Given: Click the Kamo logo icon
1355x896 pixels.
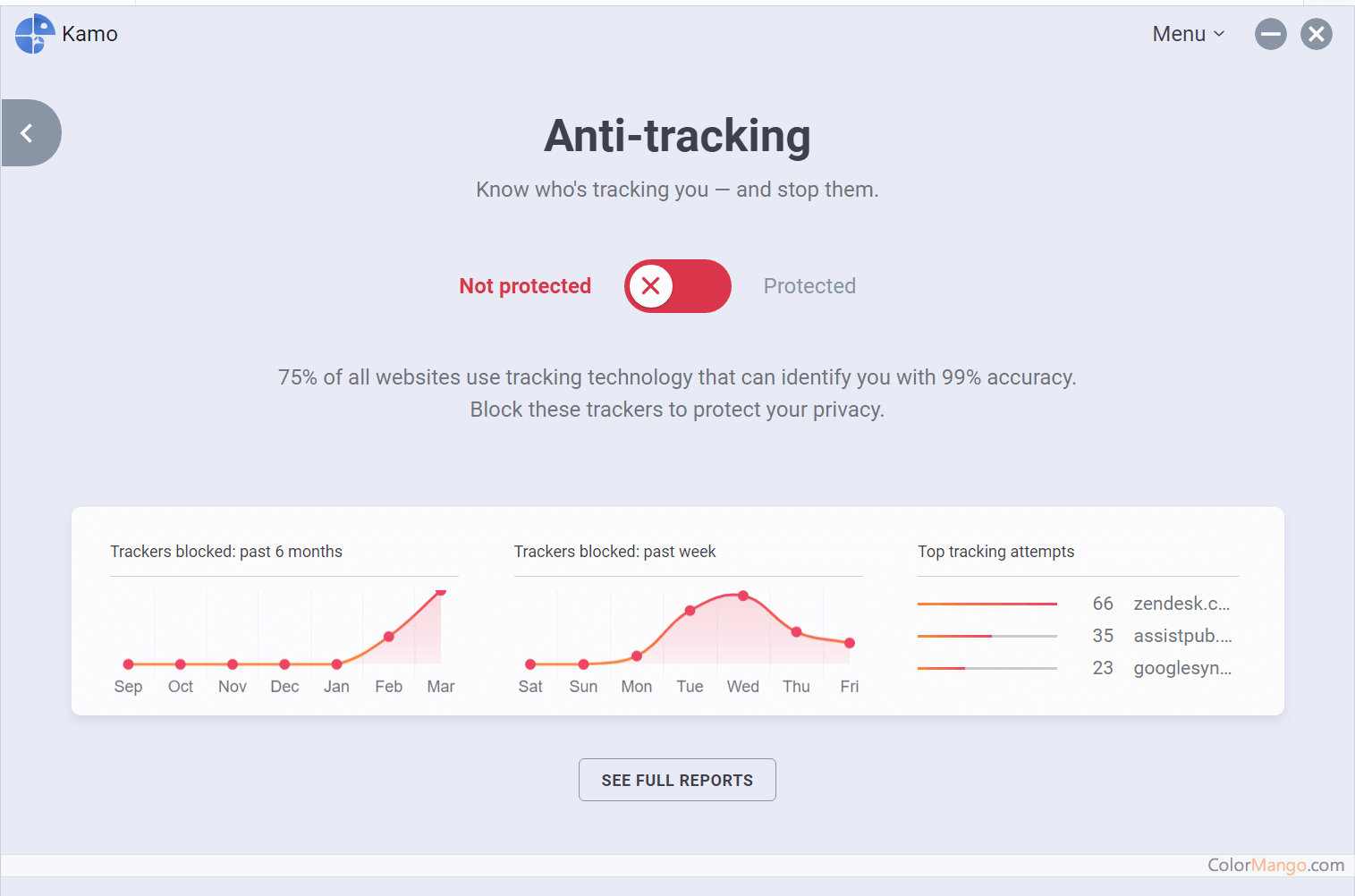Looking at the screenshot, I should [x=35, y=34].
